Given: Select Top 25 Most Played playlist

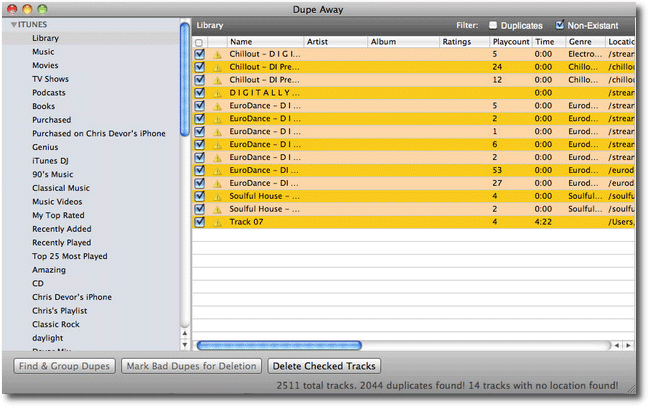Looking at the screenshot, I should 70,256.
